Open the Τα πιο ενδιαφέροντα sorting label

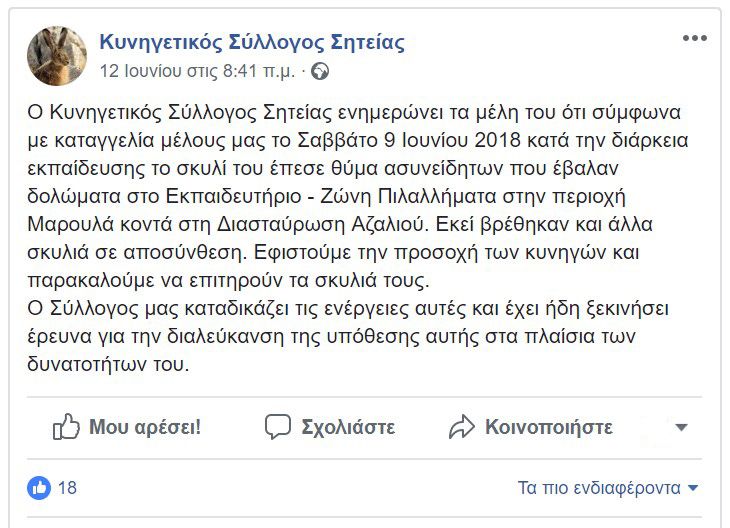598,488
